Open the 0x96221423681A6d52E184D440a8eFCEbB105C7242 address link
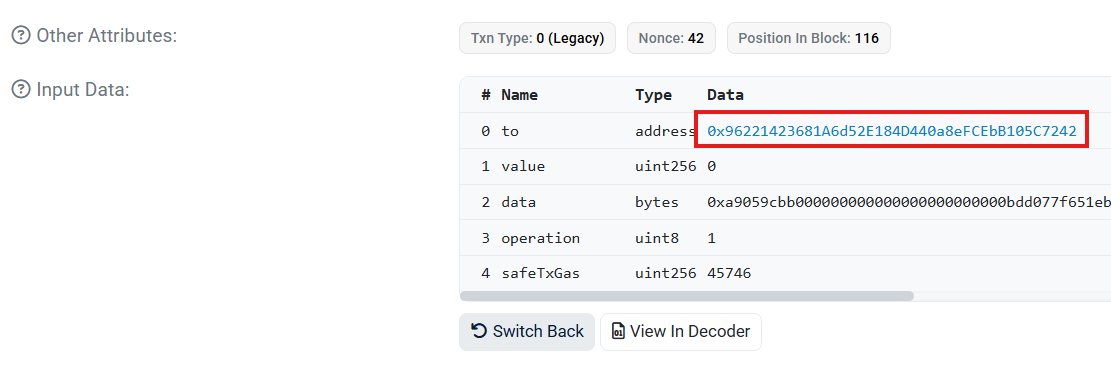 click(891, 130)
